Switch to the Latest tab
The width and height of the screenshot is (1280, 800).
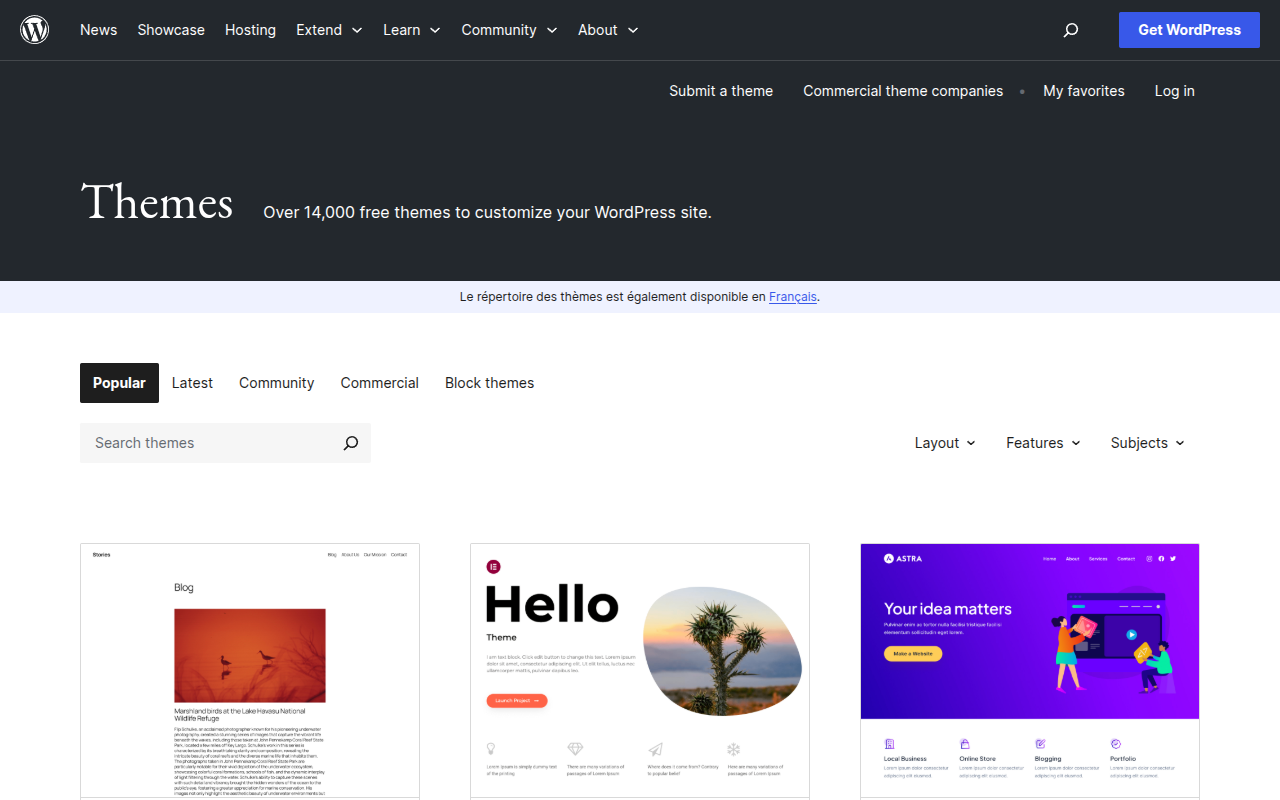(192, 382)
